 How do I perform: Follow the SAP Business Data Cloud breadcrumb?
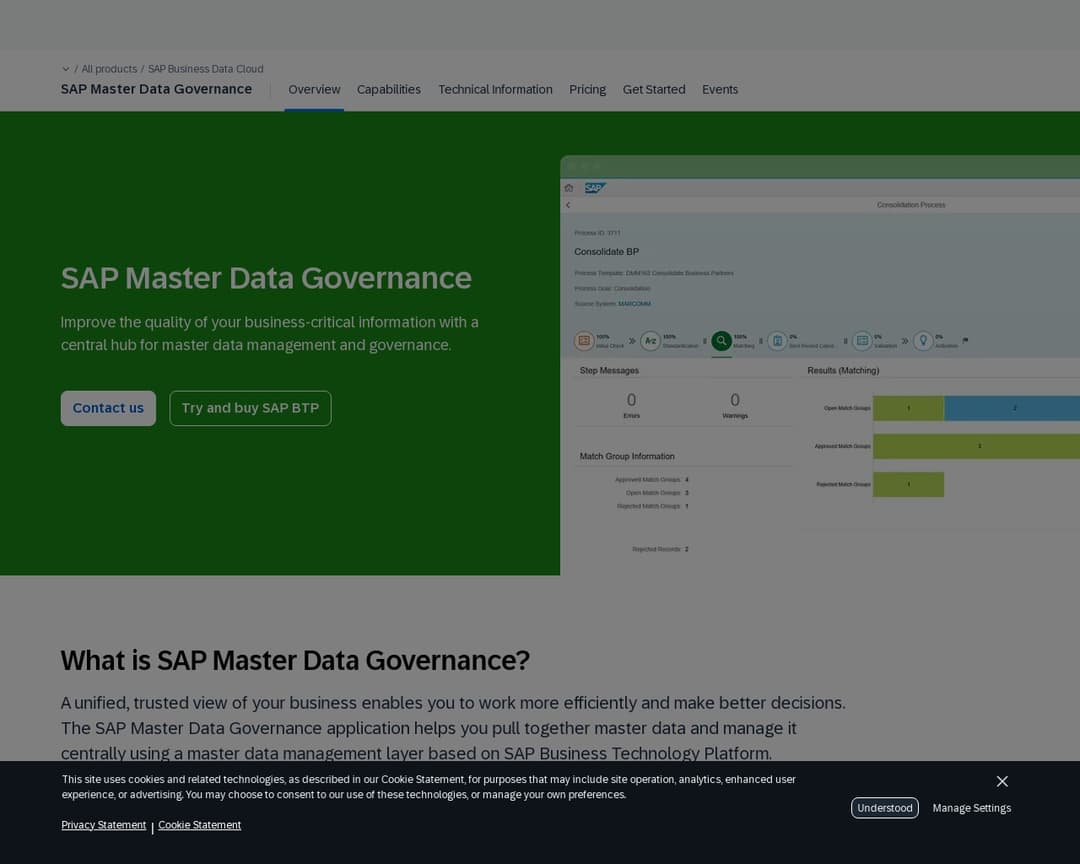click(x=205, y=69)
